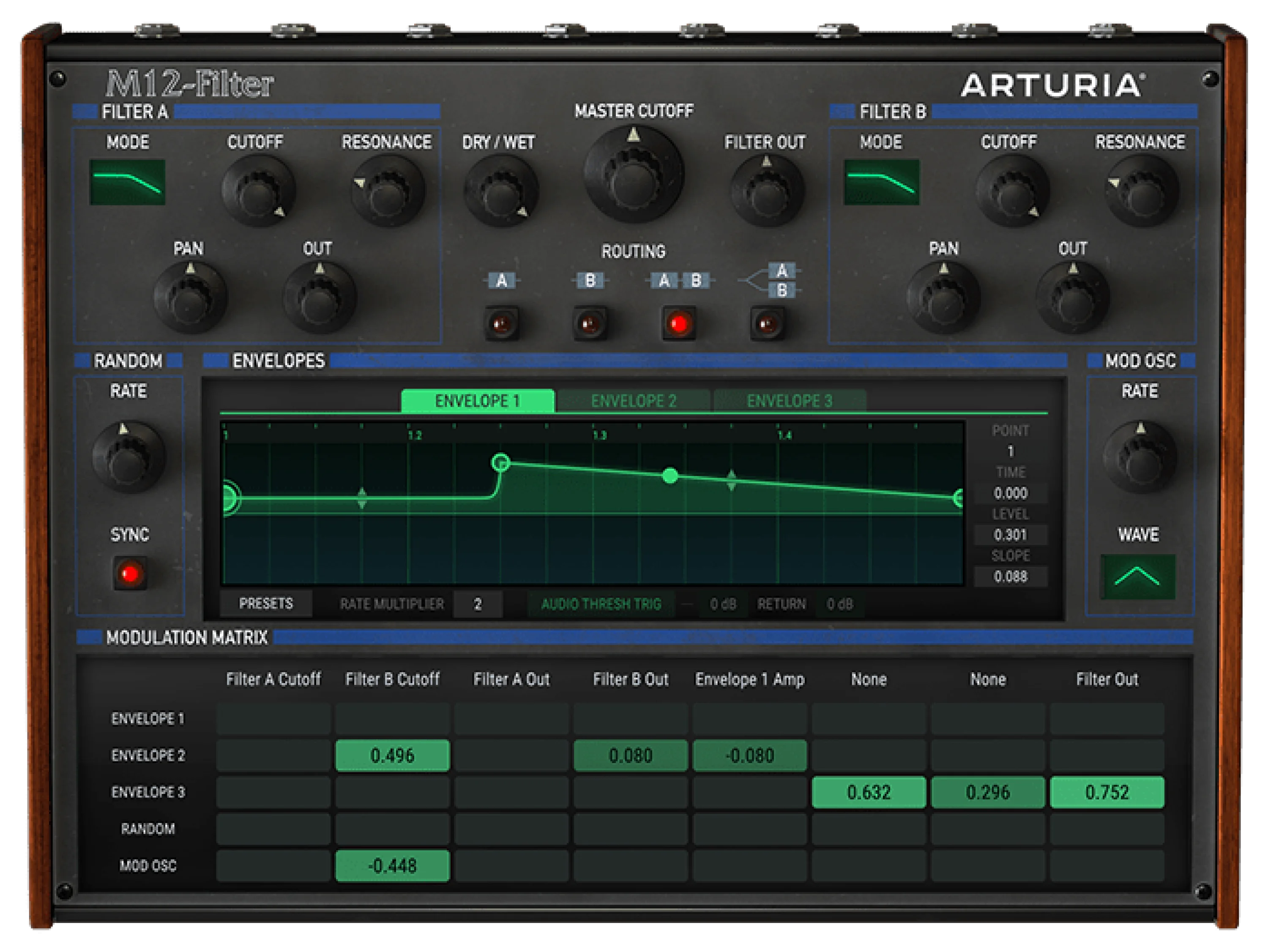Click Envelope 1 to Filter A Cutoff cell

tap(273, 719)
